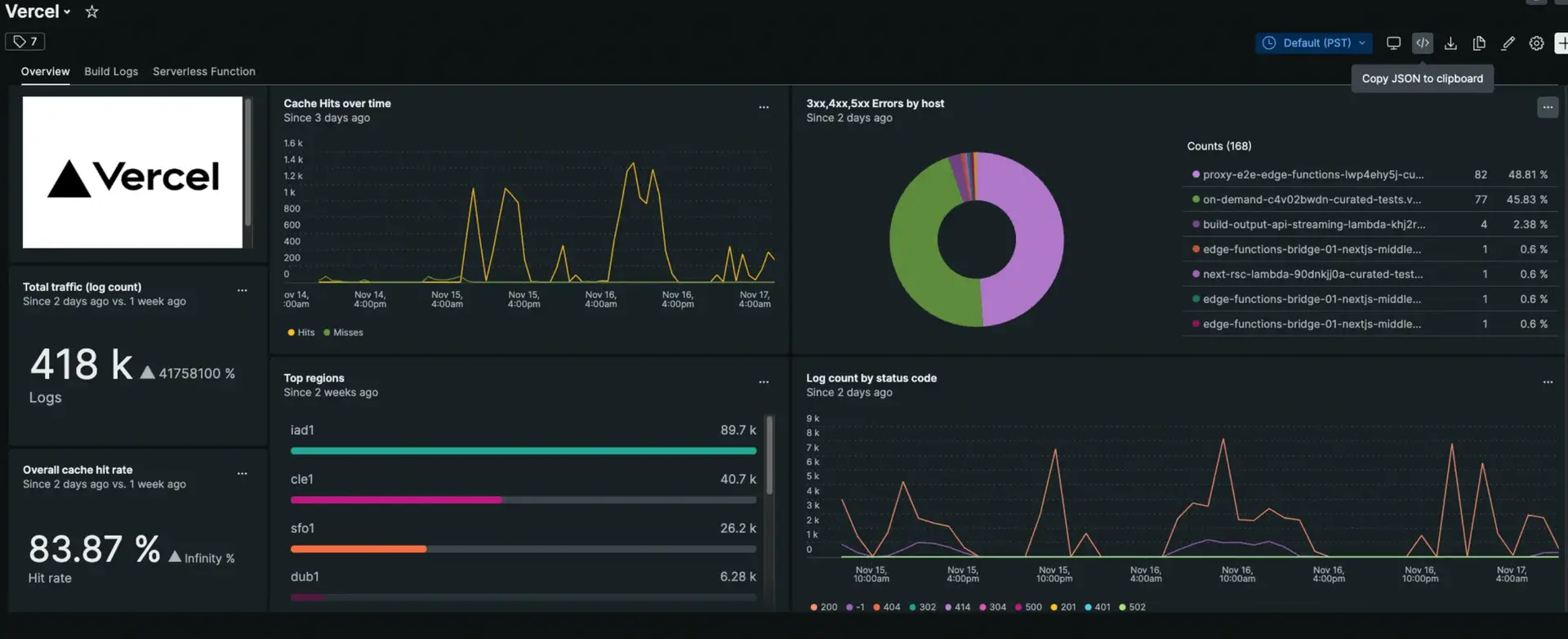Open the Serverless Function tab
Screen dimensions: 1568x639
tap(203, 72)
